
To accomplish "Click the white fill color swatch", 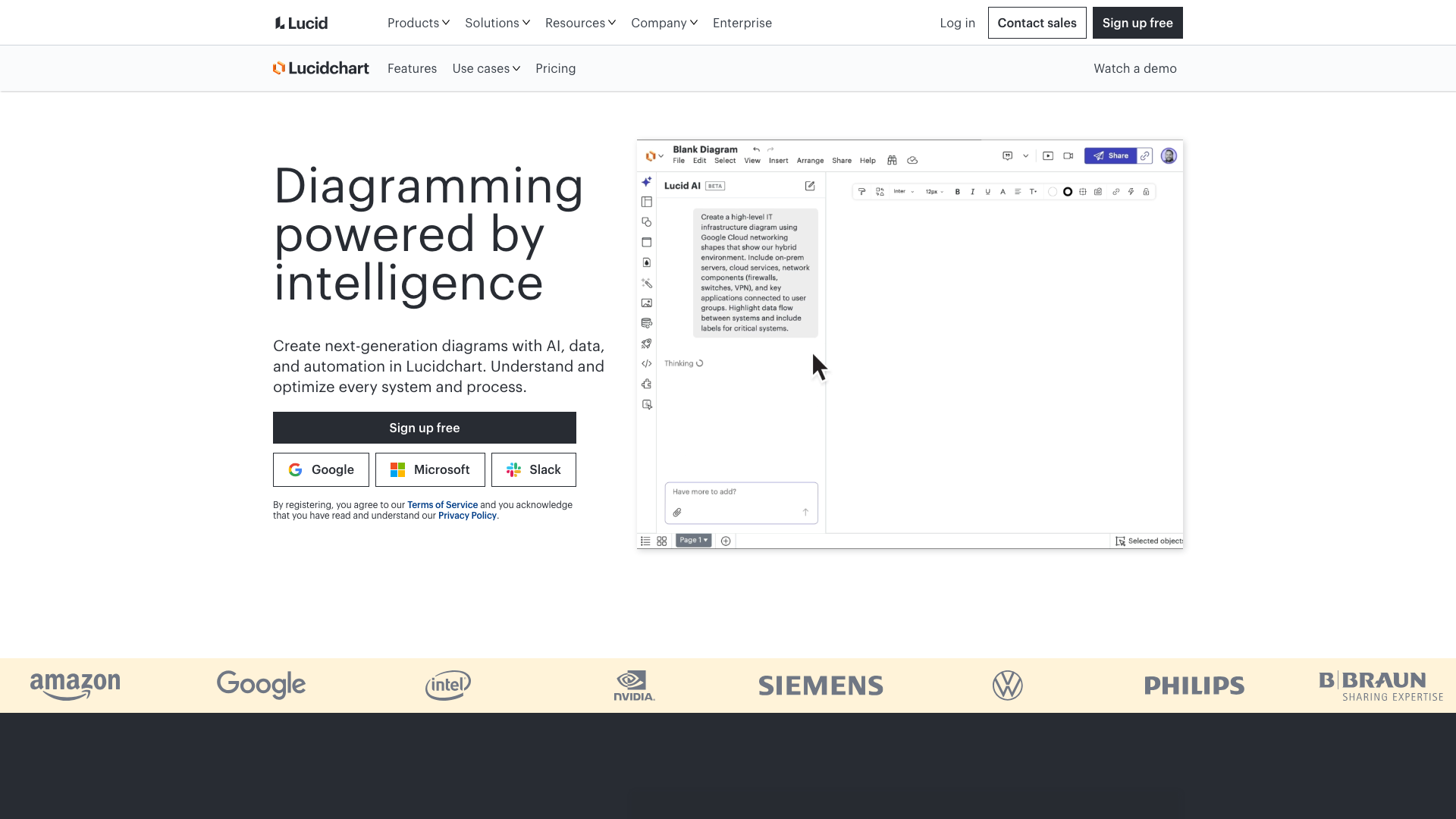I will [1053, 192].
